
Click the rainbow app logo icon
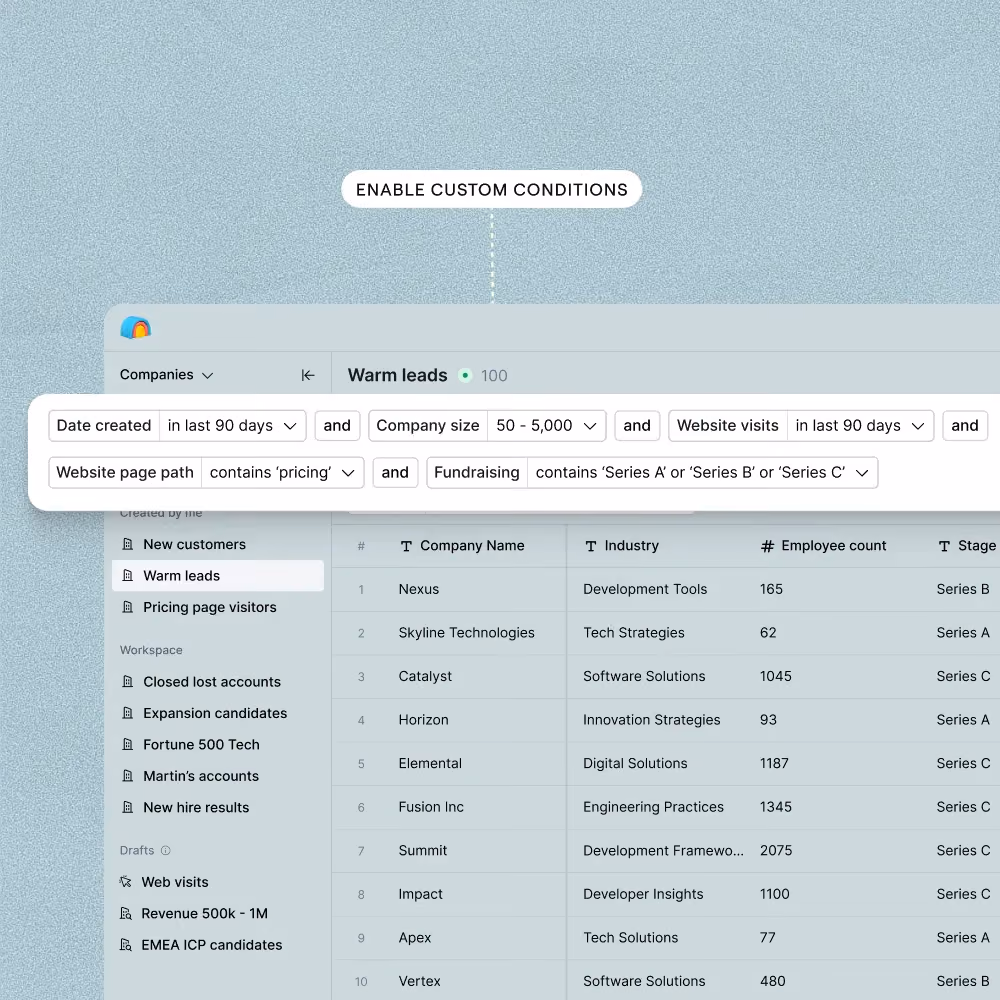click(x=136, y=327)
